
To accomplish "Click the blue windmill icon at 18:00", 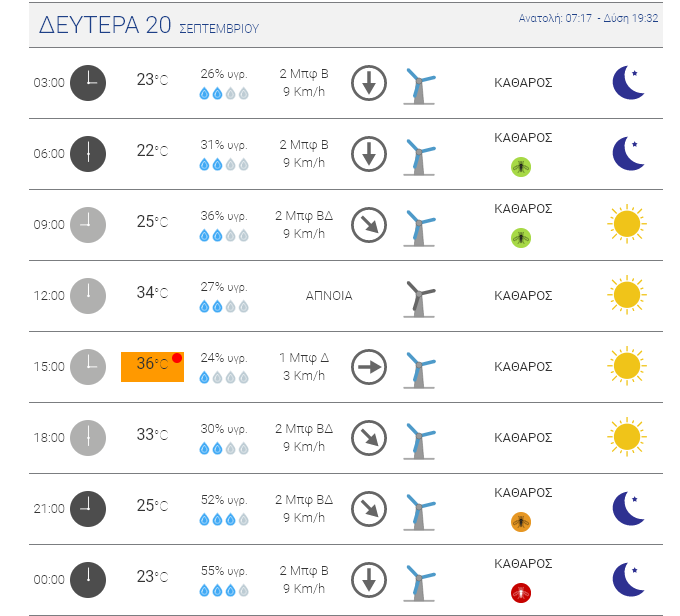I will pyautogui.click(x=419, y=441).
